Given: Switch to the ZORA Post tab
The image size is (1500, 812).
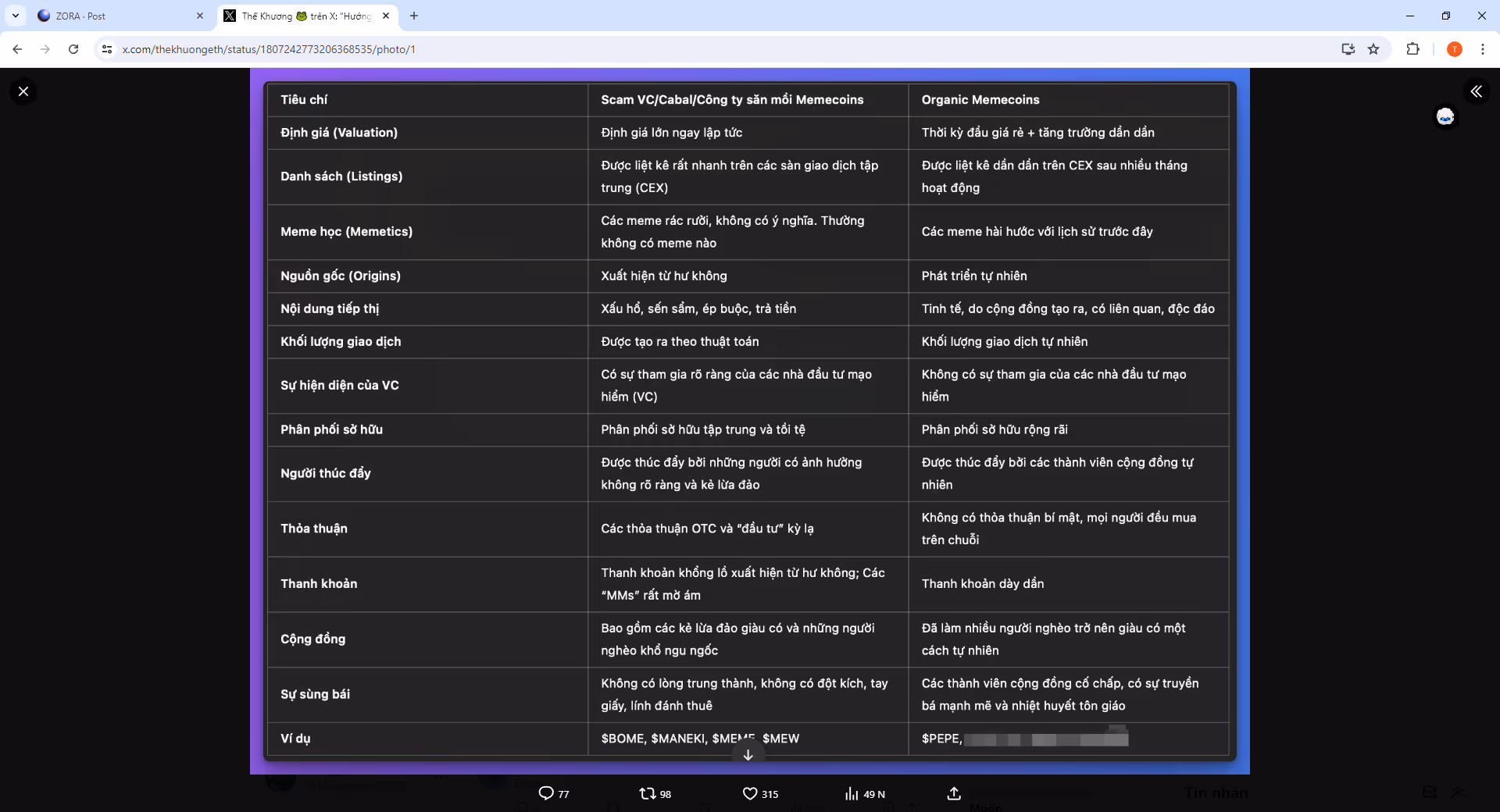Looking at the screenshot, I should (117, 16).
